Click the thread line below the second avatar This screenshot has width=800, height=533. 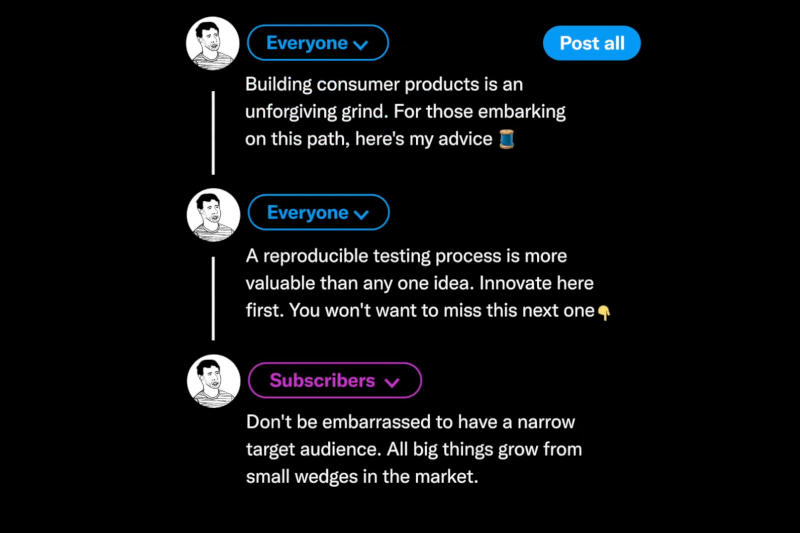coord(213,298)
